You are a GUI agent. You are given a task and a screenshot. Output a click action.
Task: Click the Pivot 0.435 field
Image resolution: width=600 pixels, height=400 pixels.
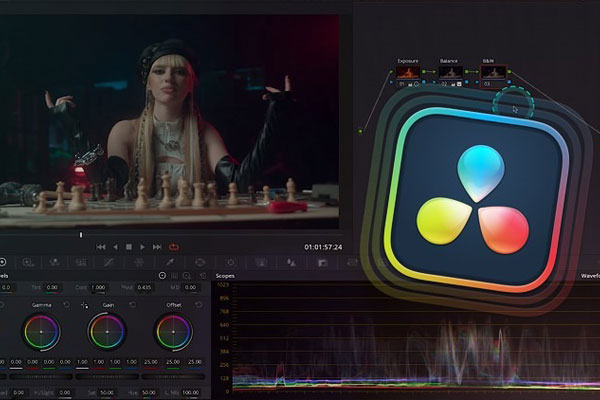click(x=144, y=287)
